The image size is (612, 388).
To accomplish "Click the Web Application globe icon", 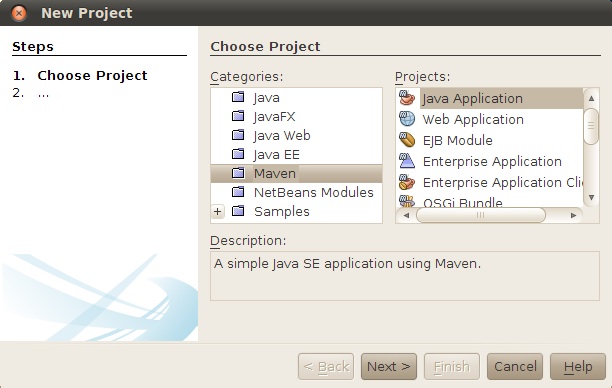I will (x=407, y=119).
